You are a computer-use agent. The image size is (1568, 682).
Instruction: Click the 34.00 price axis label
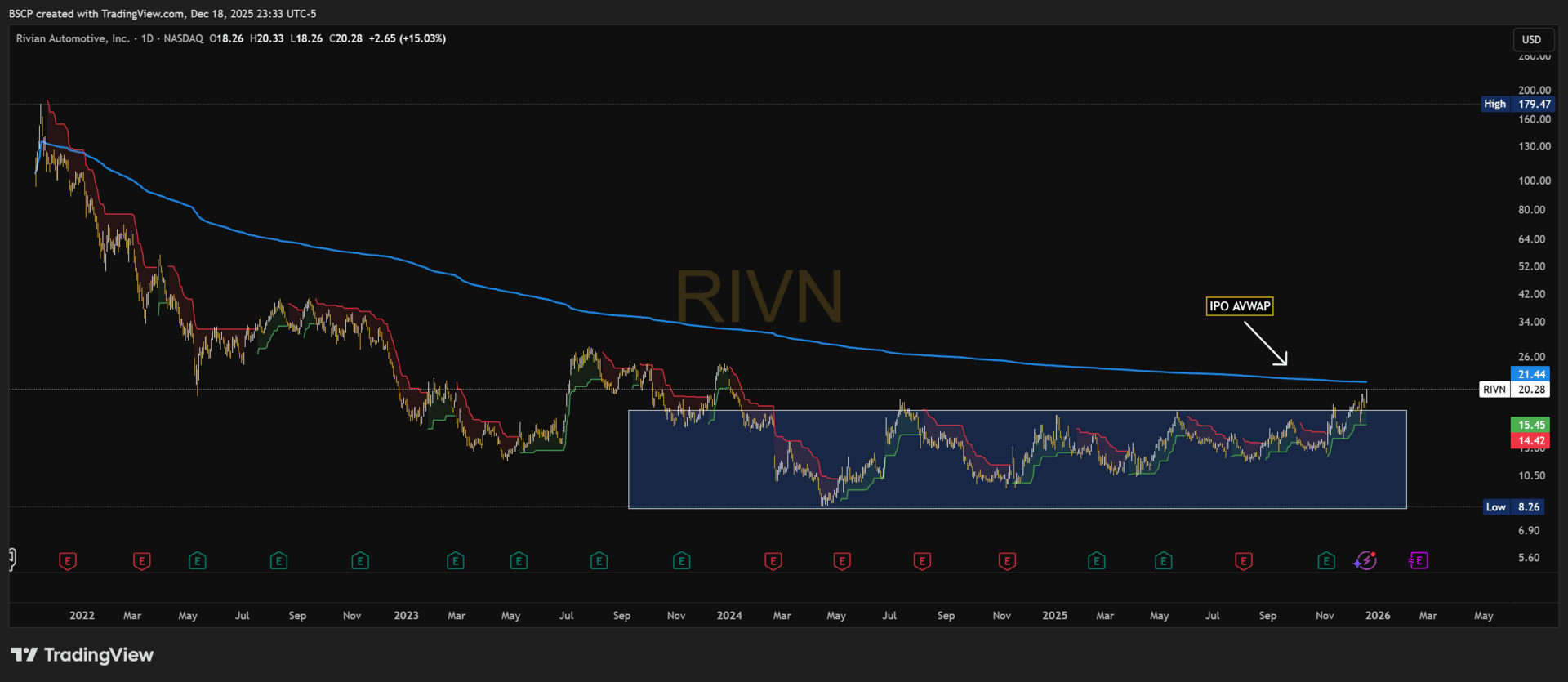tap(1532, 322)
